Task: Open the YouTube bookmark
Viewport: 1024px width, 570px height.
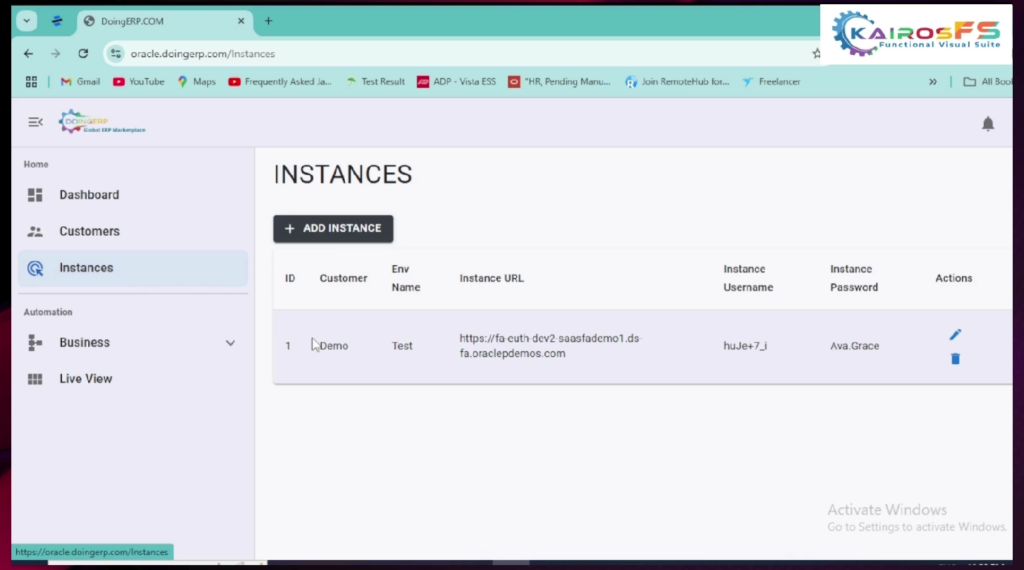Action: [x=138, y=82]
